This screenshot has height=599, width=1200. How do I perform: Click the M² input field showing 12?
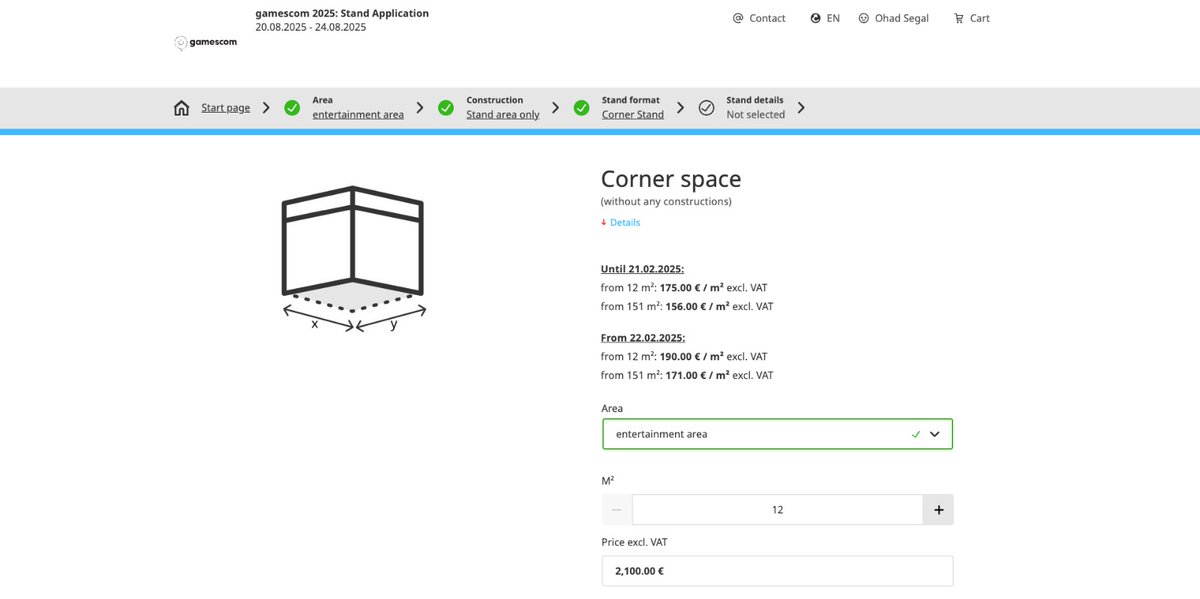(777, 510)
